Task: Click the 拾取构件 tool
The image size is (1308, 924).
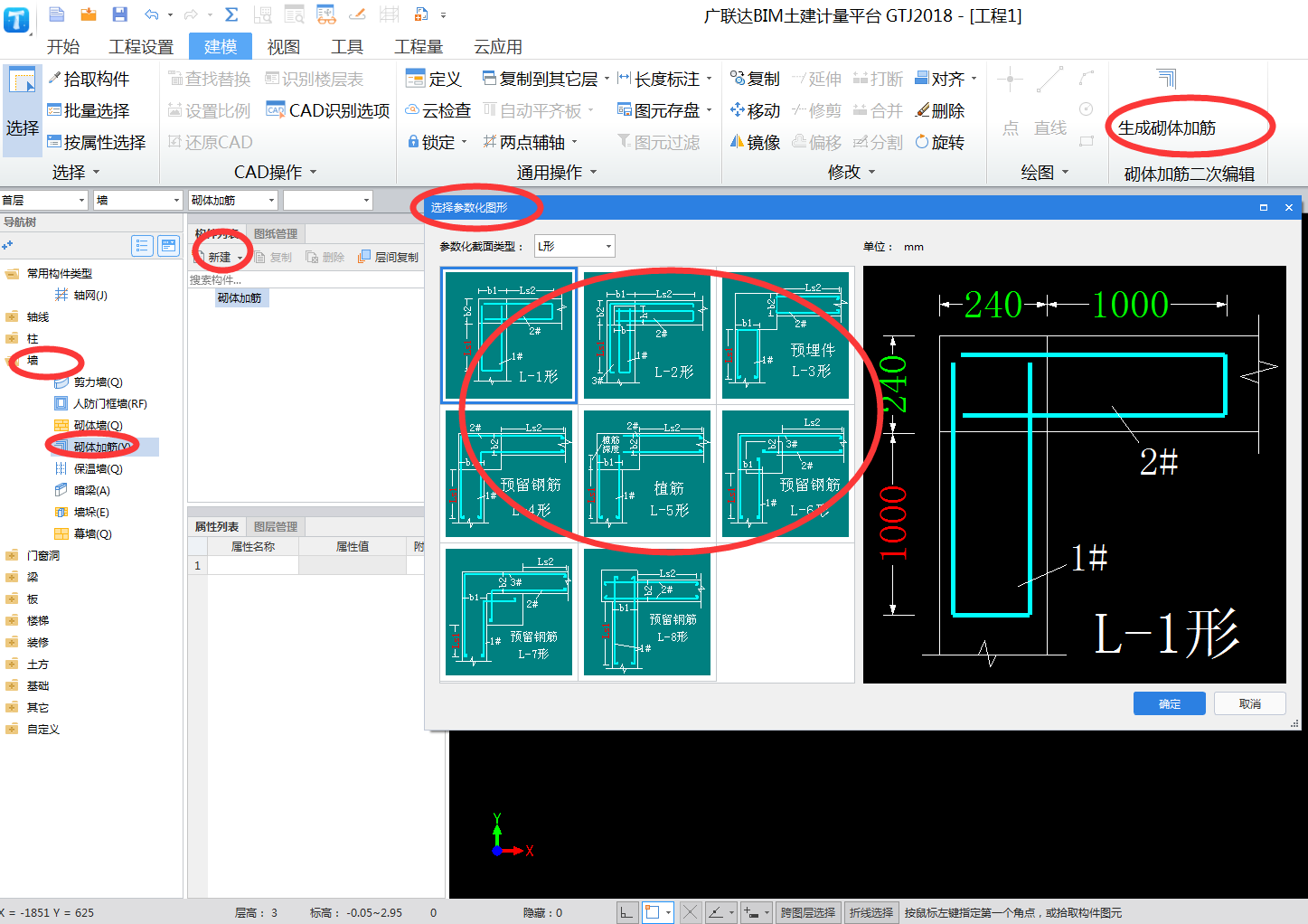Action: (89, 80)
